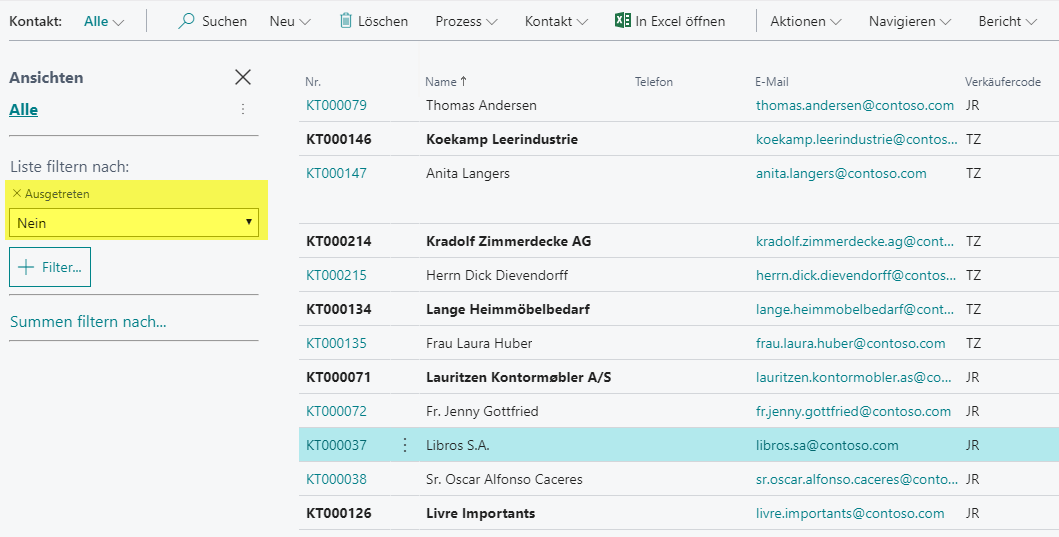Click company number KT000134
This screenshot has height=537, width=1059.
coord(338,309)
